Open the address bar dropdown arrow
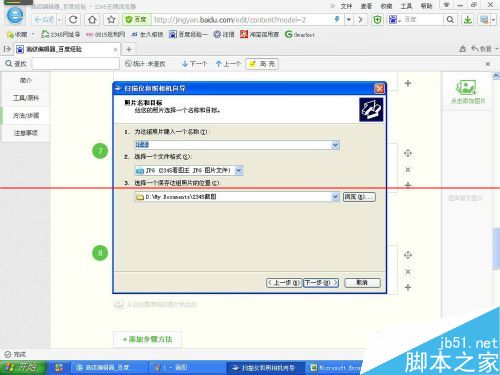This screenshot has height=375, width=500. 349,20
